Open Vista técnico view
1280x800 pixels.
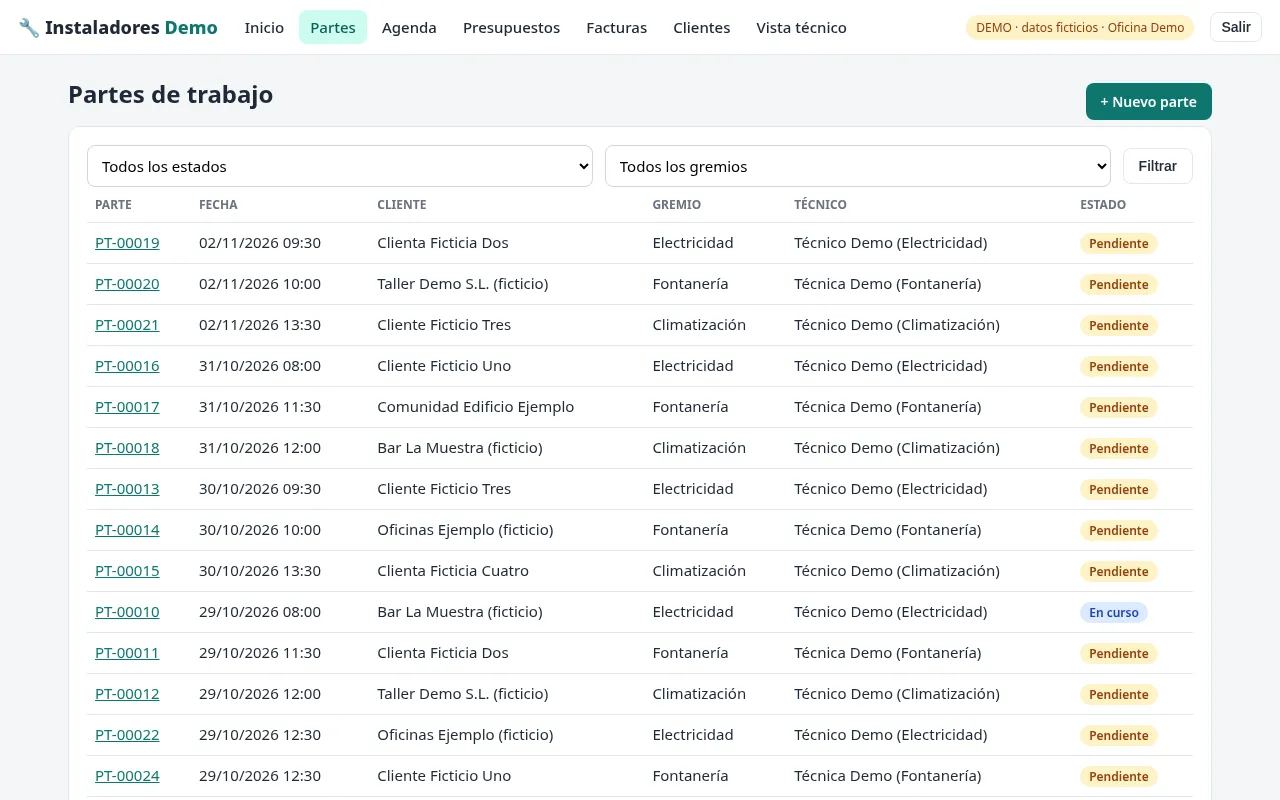point(801,28)
